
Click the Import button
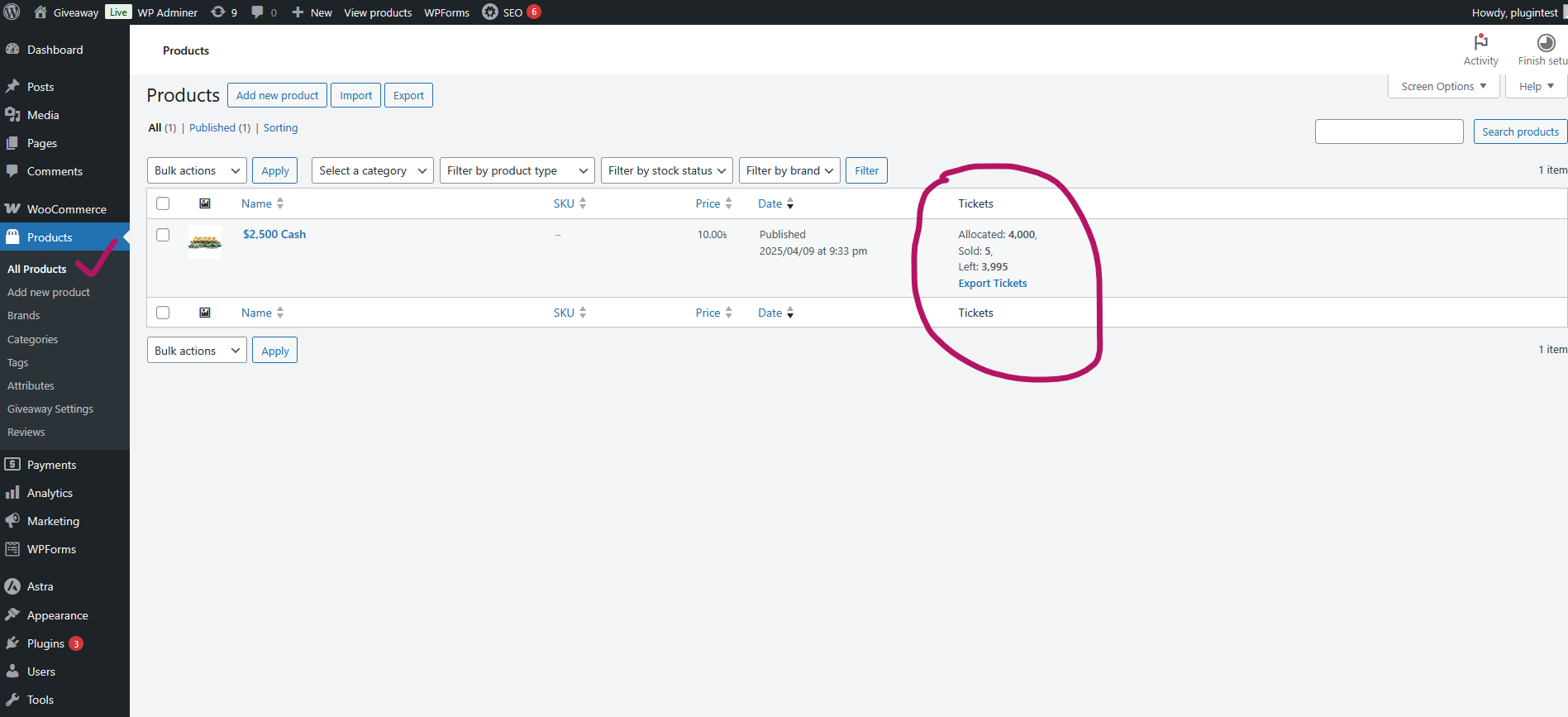355,95
